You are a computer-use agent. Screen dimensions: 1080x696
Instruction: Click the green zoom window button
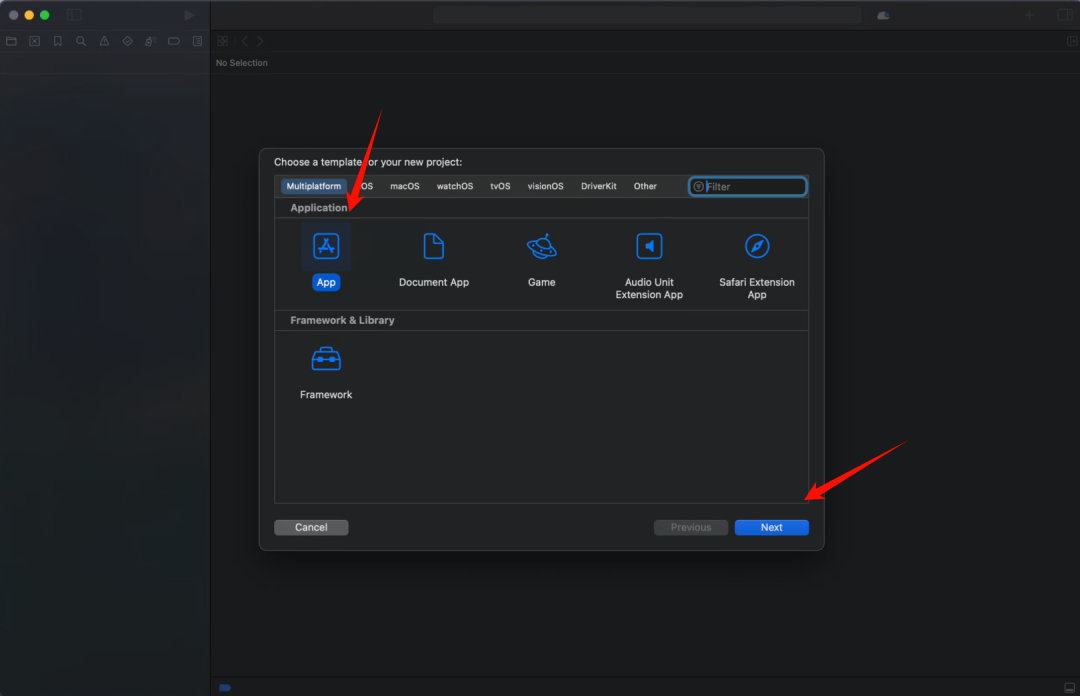pos(45,14)
